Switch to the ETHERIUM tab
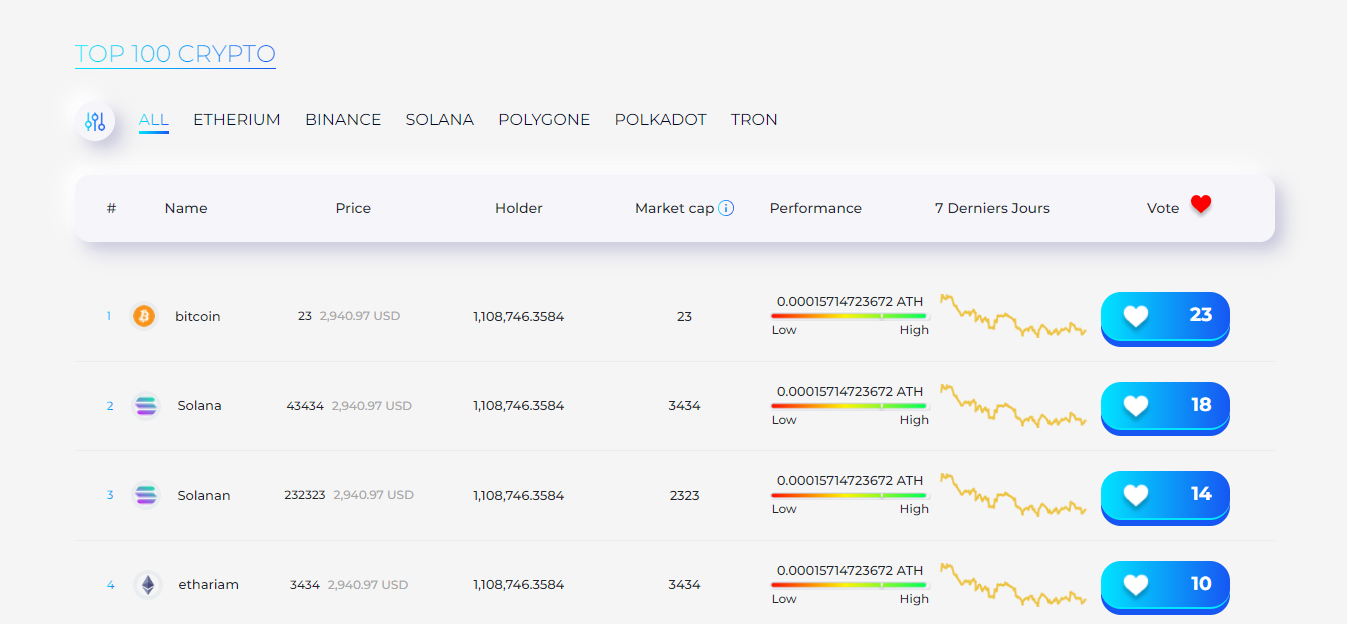 [236, 120]
